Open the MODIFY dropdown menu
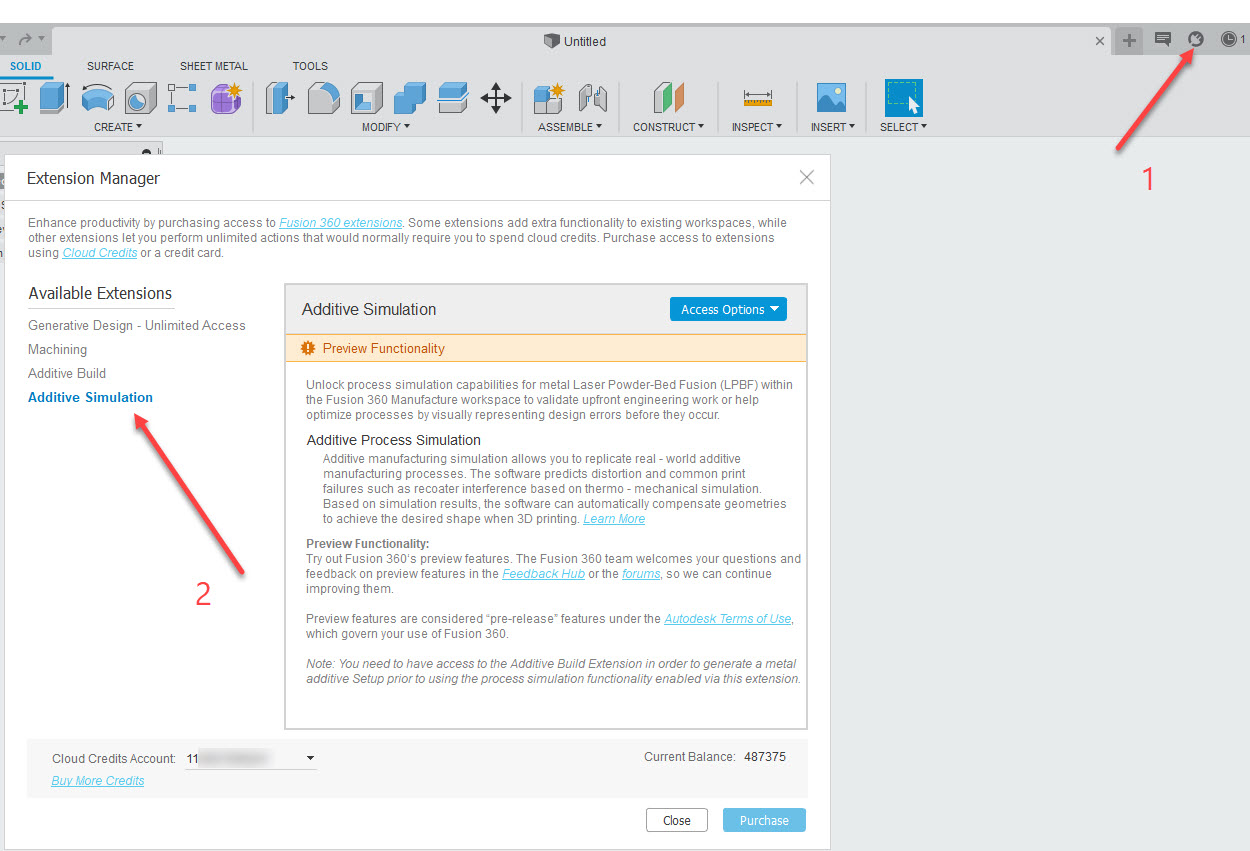Viewport: 1250px width, 851px height. [385, 127]
